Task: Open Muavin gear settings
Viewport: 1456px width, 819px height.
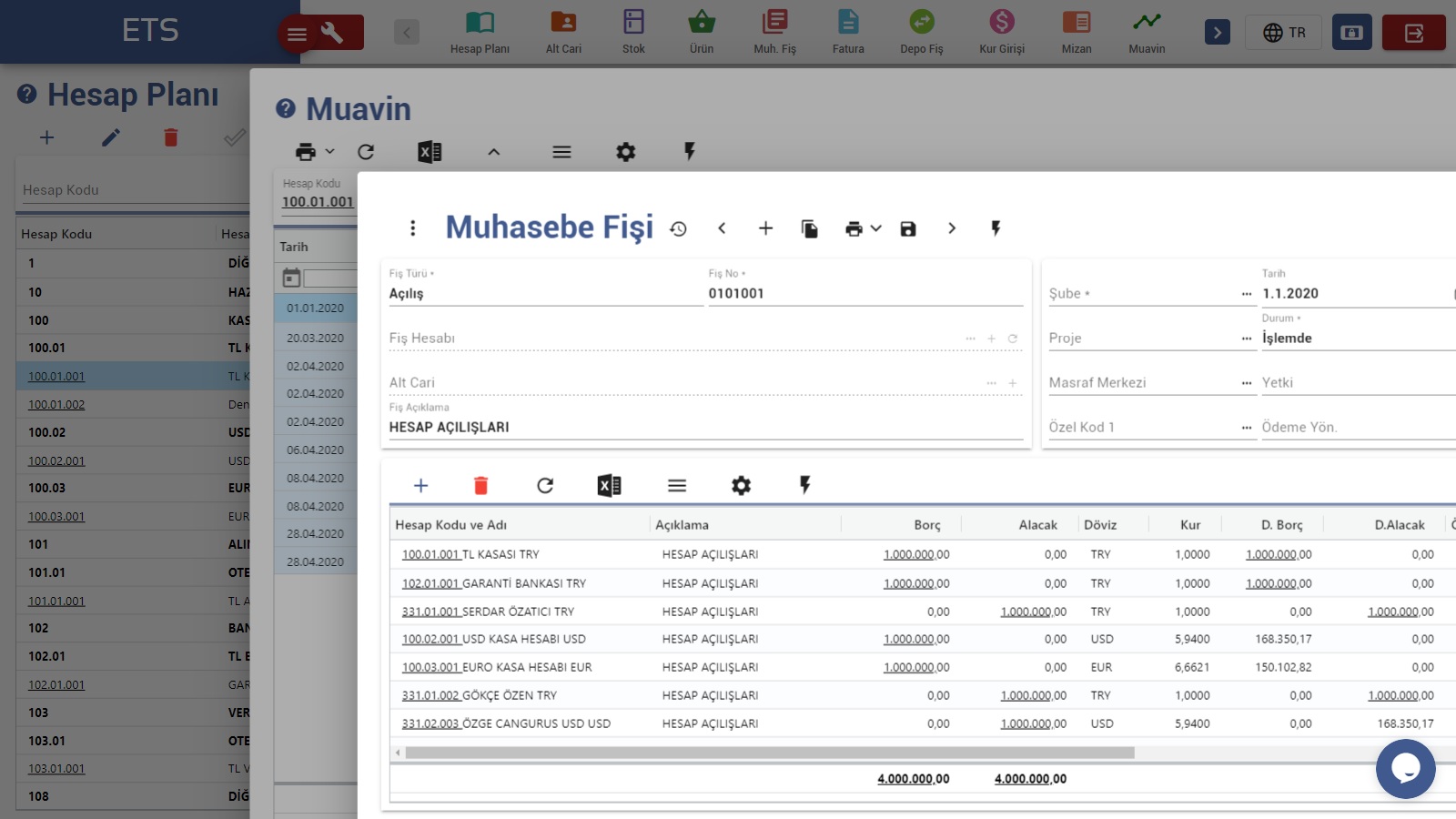Action: (625, 152)
